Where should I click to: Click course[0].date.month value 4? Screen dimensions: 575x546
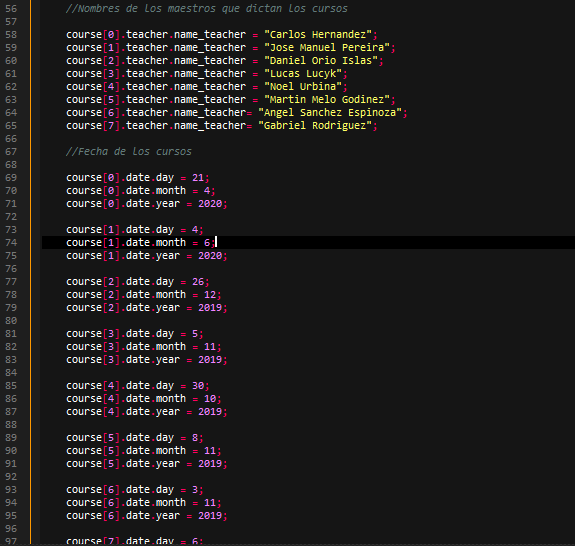tap(207, 191)
